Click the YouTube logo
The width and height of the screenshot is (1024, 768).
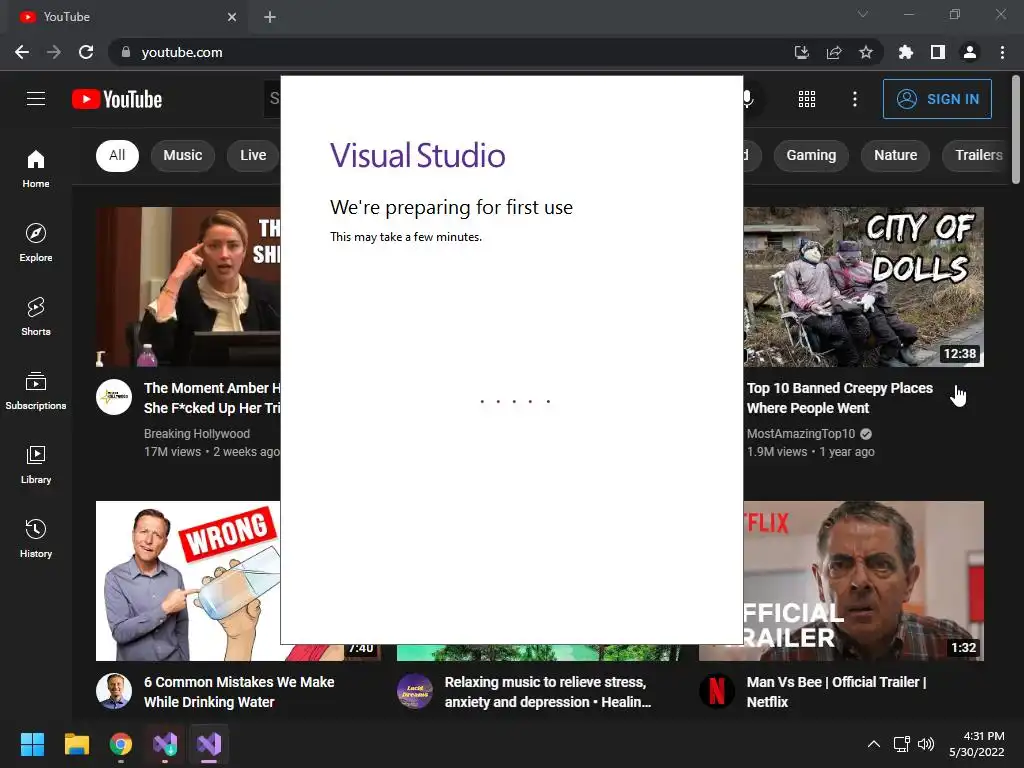pyautogui.click(x=117, y=99)
